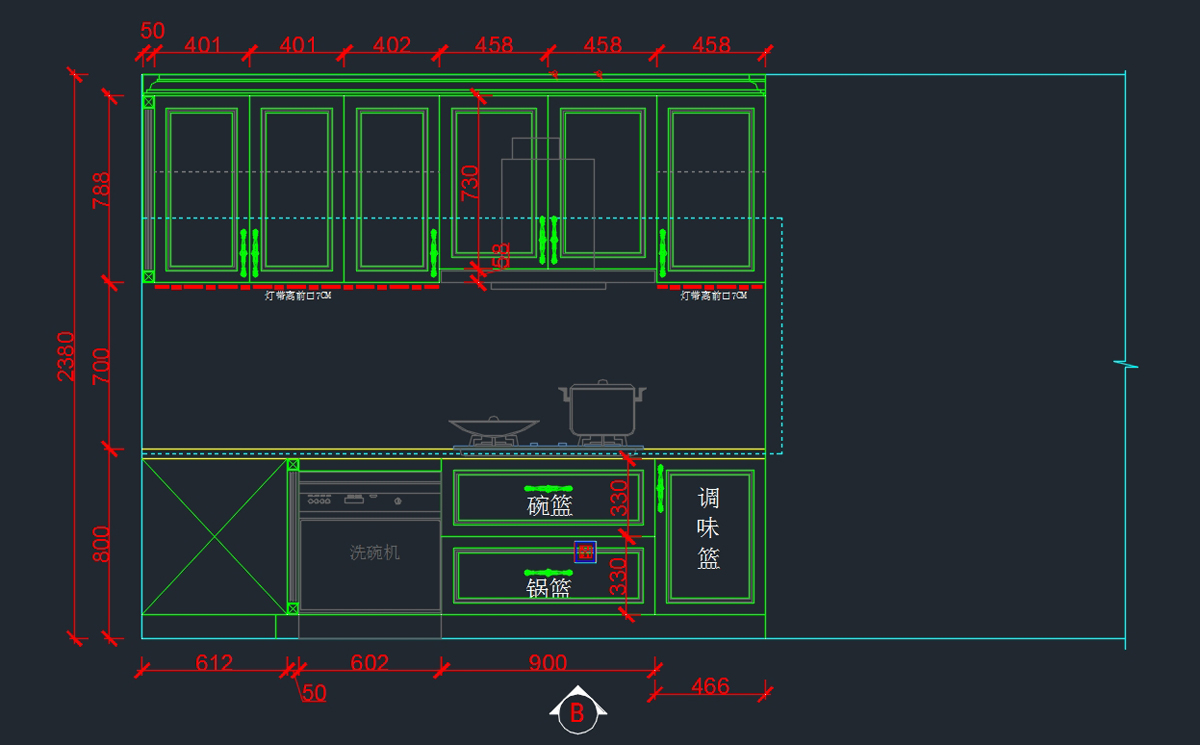The image size is (1200, 745).
Task: Click the 900 width dimension text
Action: point(548,663)
